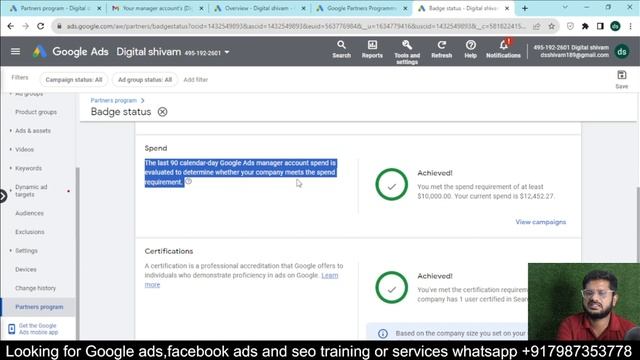Image resolution: width=640 pixels, height=360 pixels.
Task: Open Audiences in sidebar
Action: [x=29, y=213]
